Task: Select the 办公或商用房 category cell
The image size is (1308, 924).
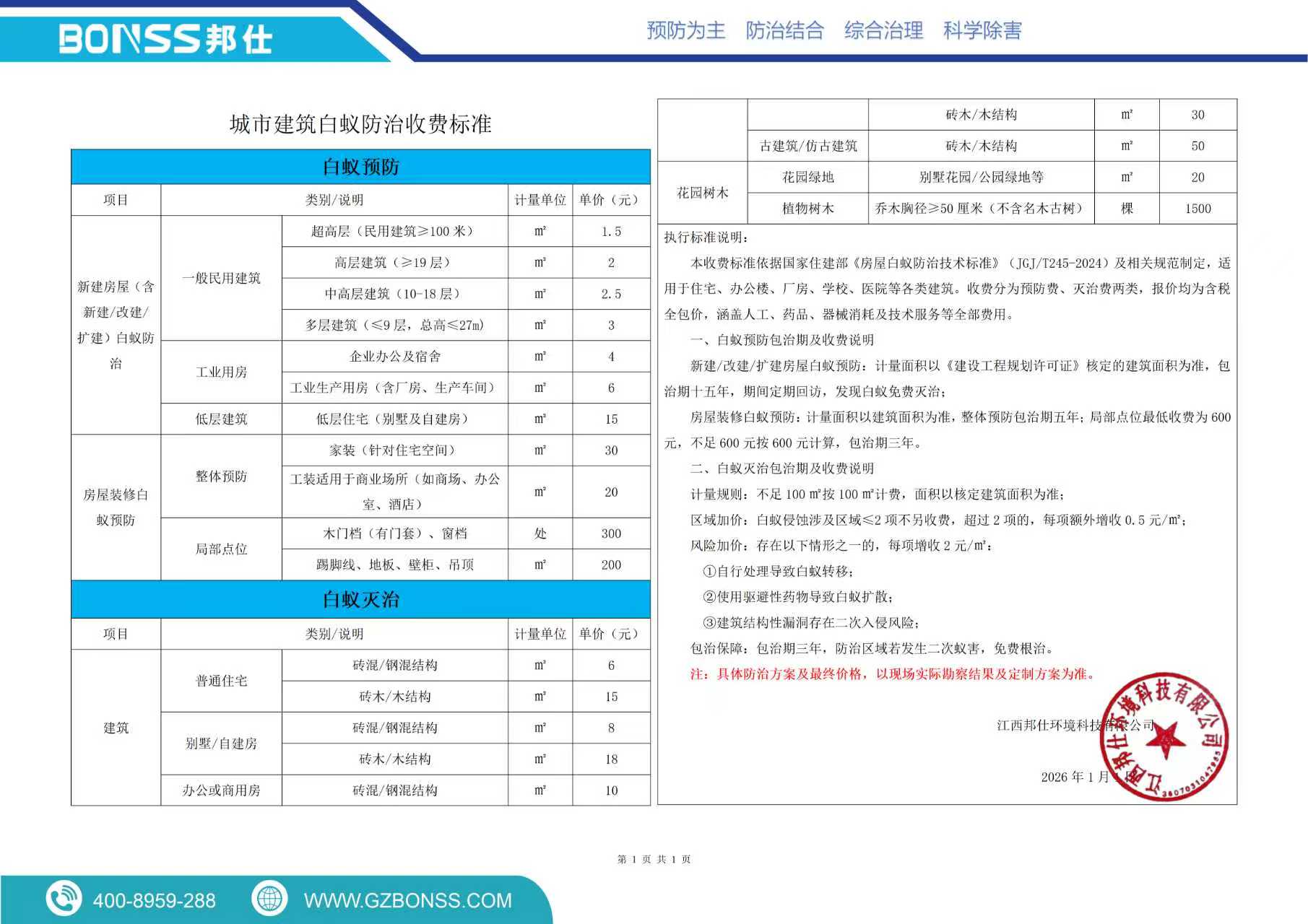Action: (x=221, y=790)
